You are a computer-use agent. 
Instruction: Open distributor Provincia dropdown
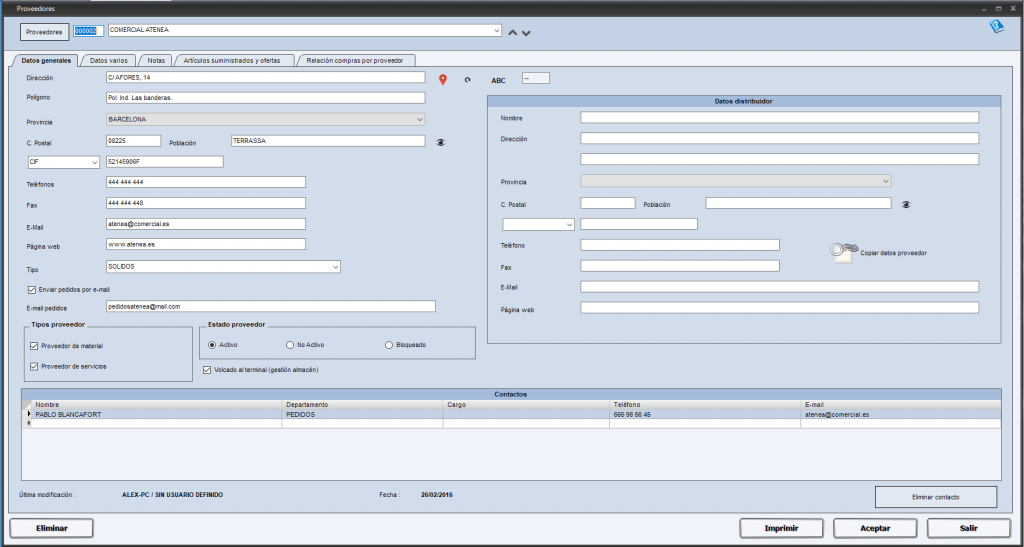(x=886, y=181)
